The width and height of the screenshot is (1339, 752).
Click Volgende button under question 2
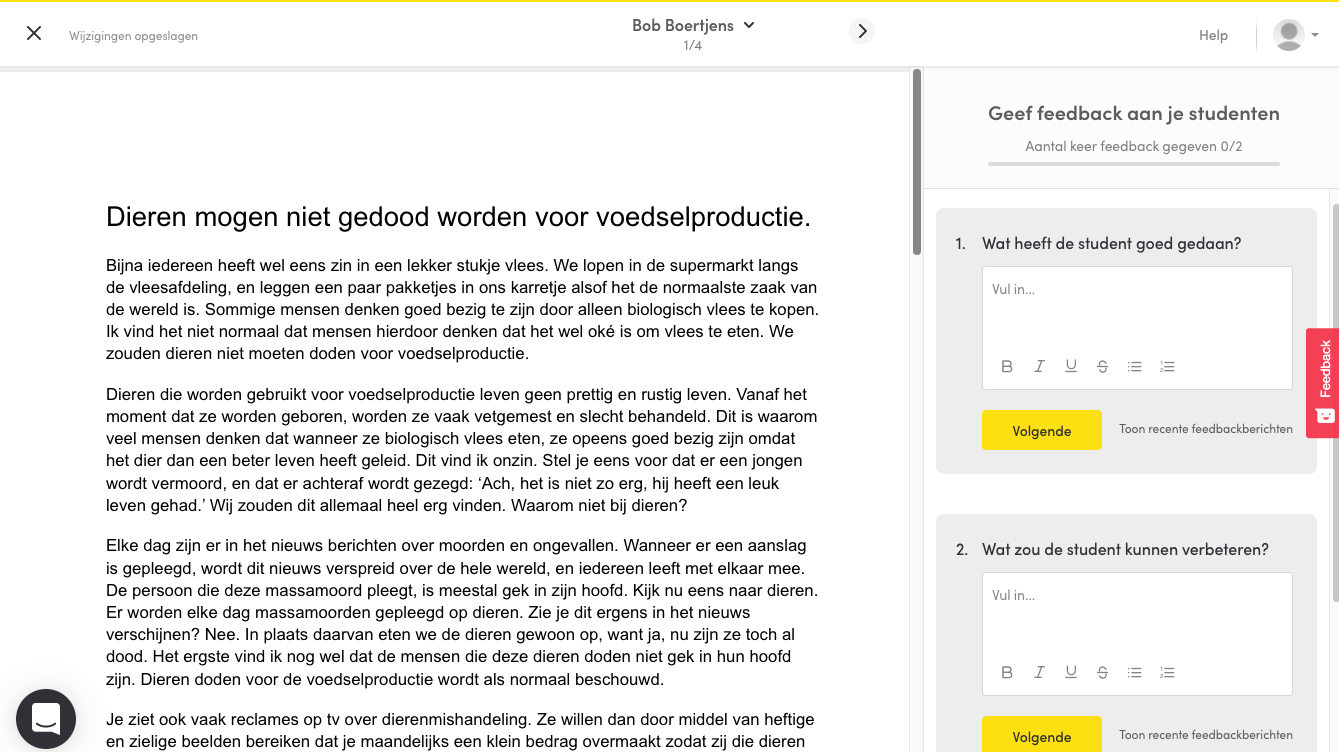point(1042,735)
